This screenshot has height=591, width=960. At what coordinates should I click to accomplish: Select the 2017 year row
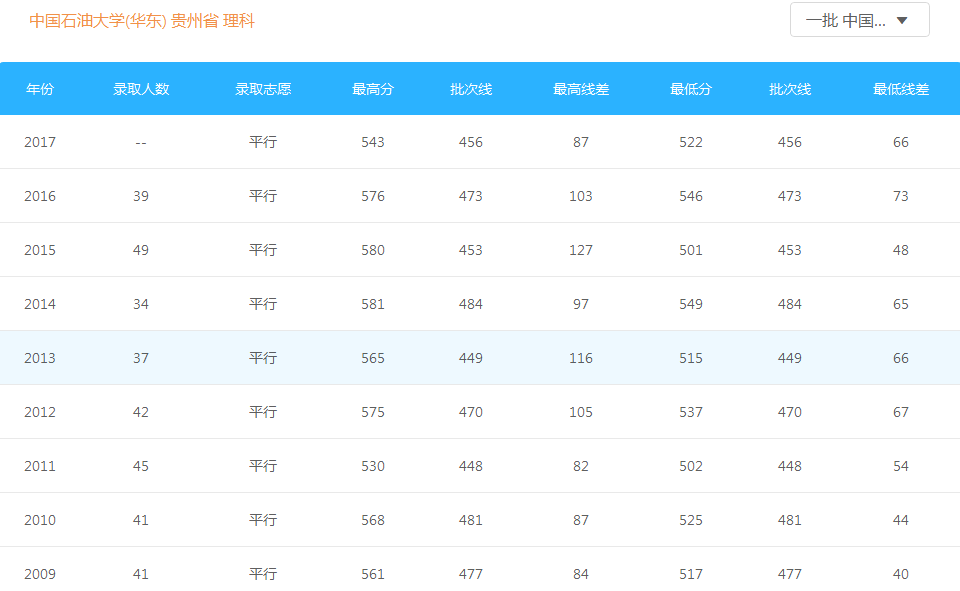480,142
